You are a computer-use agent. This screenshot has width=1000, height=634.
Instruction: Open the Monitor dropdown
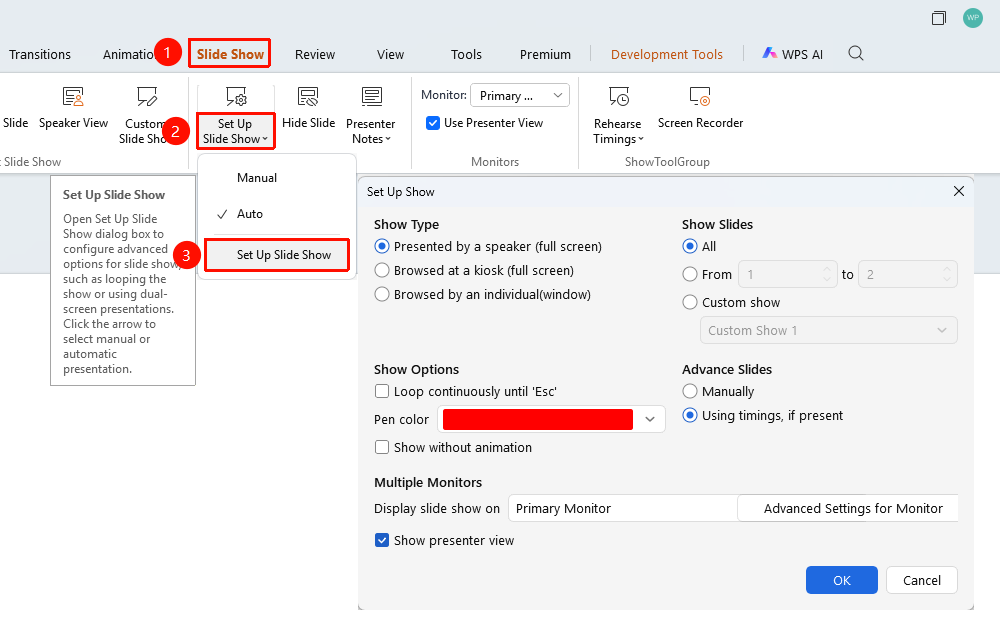pos(520,96)
